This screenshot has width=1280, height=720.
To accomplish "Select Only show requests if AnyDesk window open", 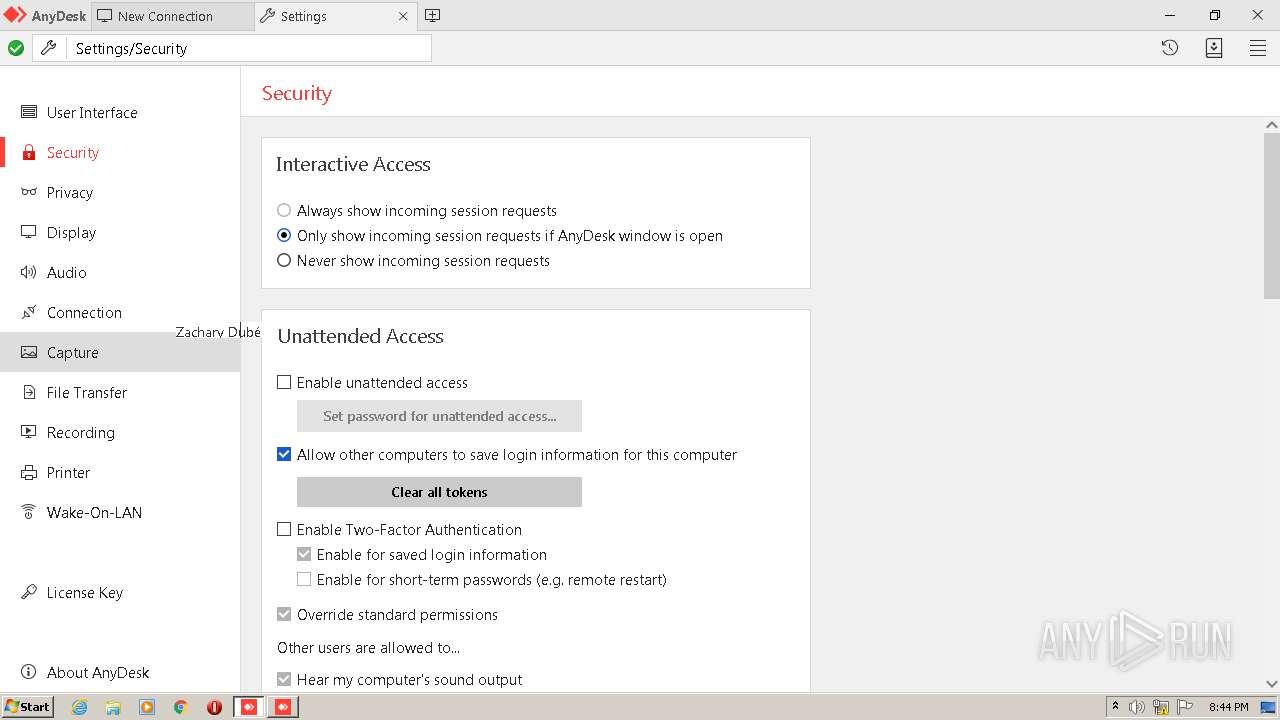I will click(x=284, y=235).
